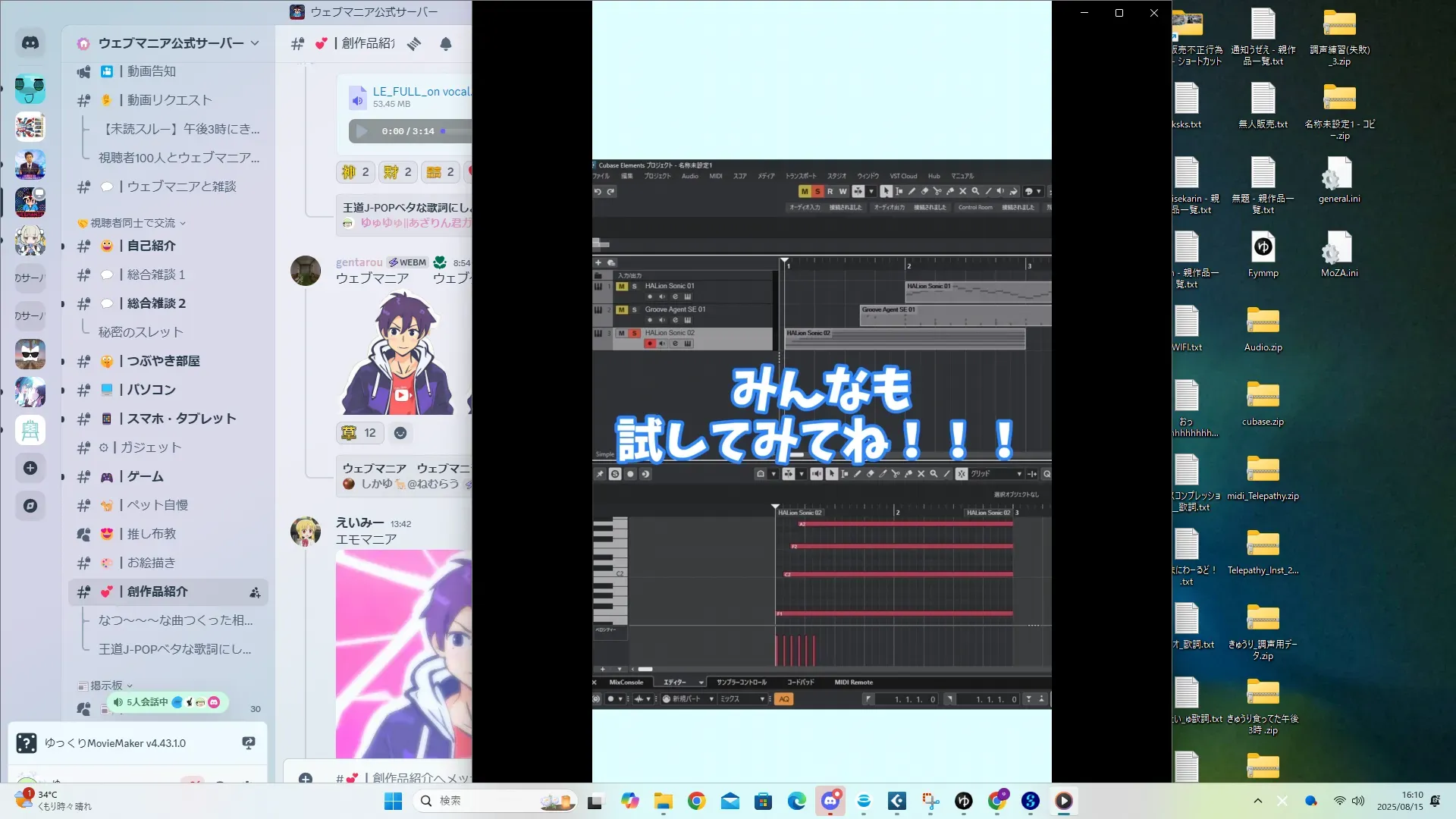Toggle the 財 reaction with count 2
Screen dimensions: 1456x819
click(397, 172)
